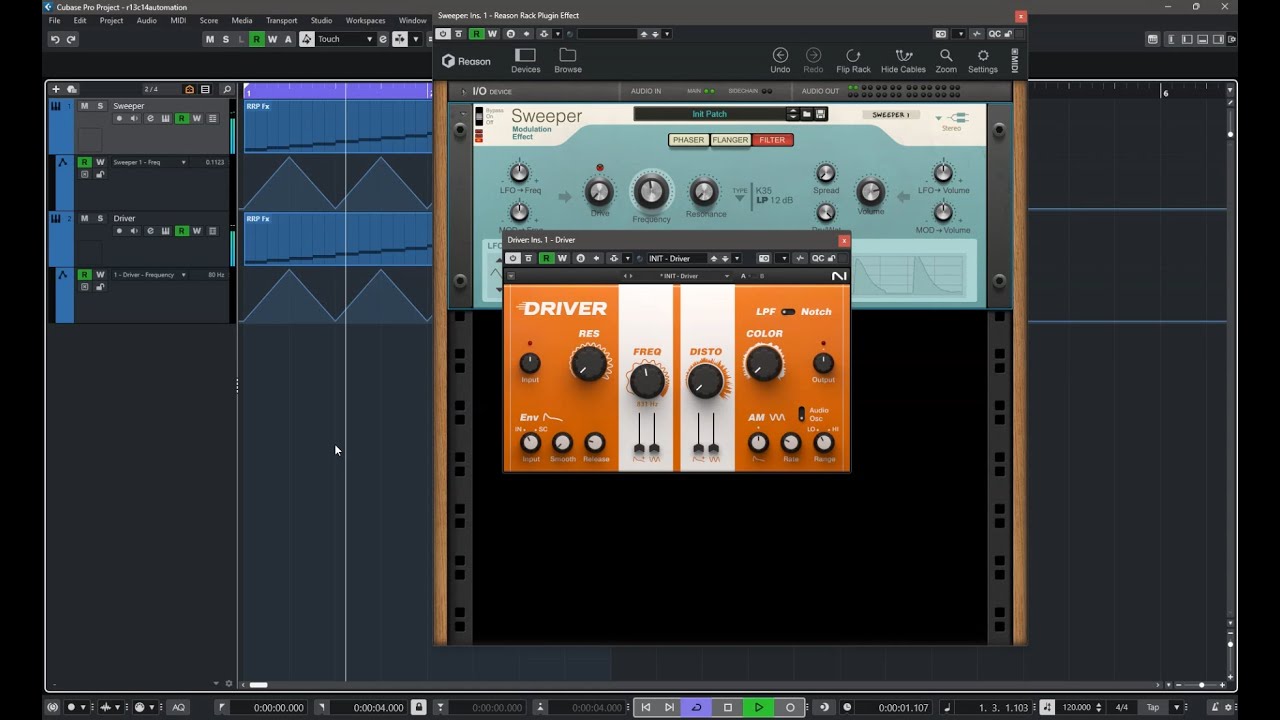The image size is (1280, 720).
Task: Click the Sweeper Init Patch name field
Action: [710, 114]
